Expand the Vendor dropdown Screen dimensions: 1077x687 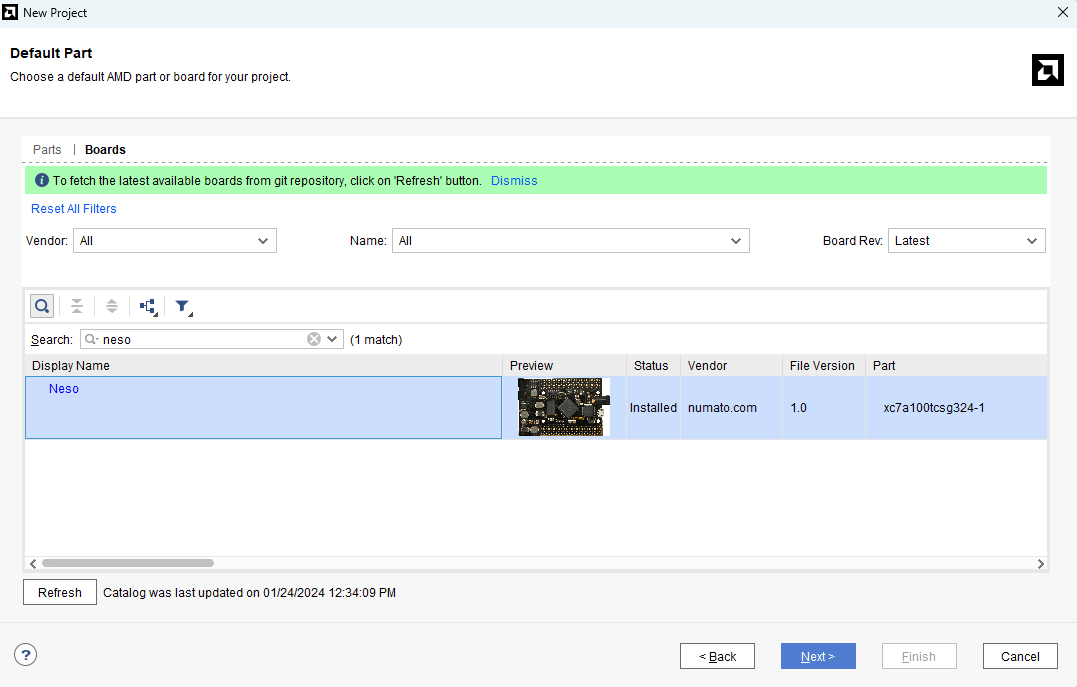pos(175,241)
